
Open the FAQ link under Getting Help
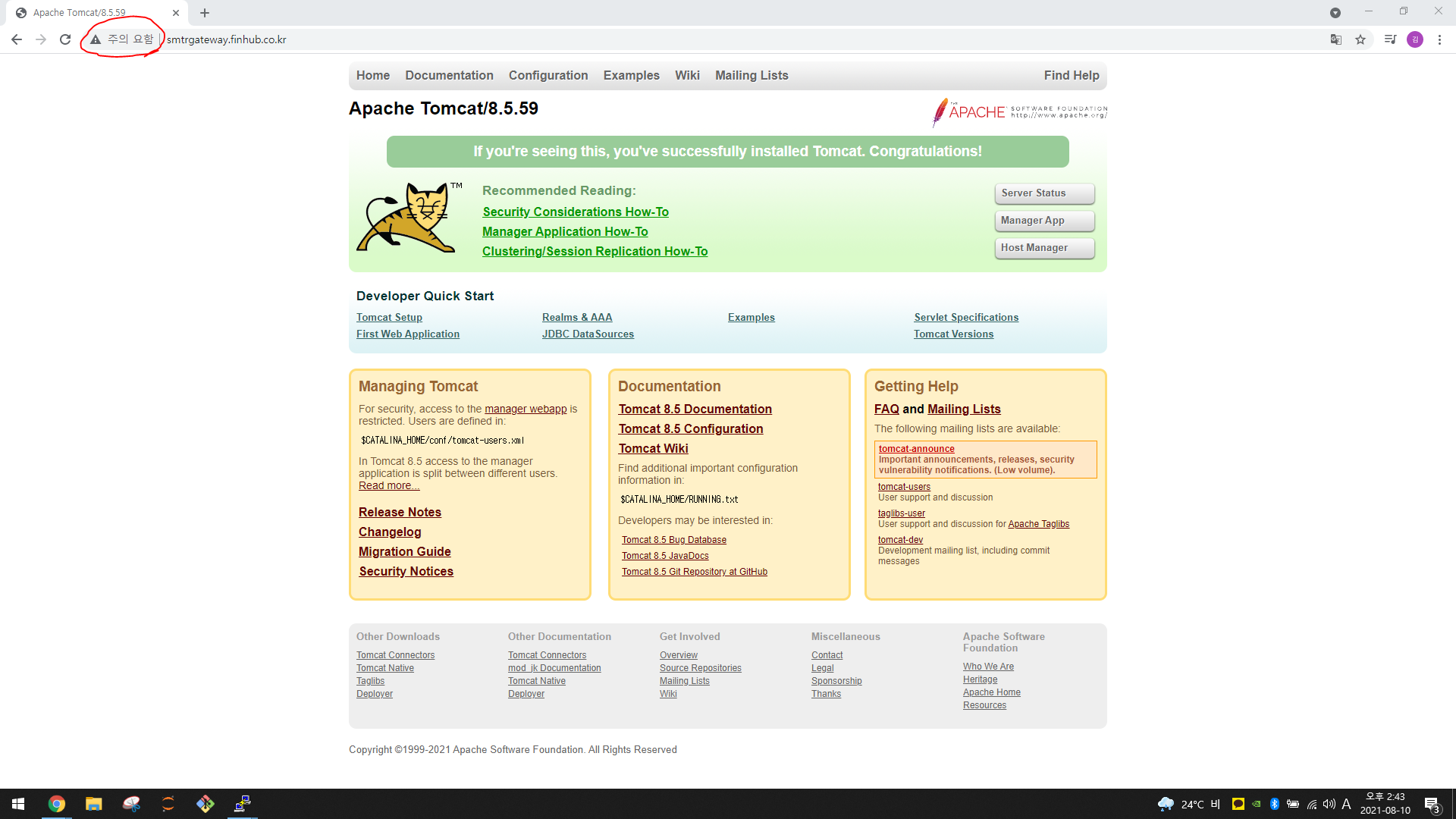pyautogui.click(x=886, y=409)
